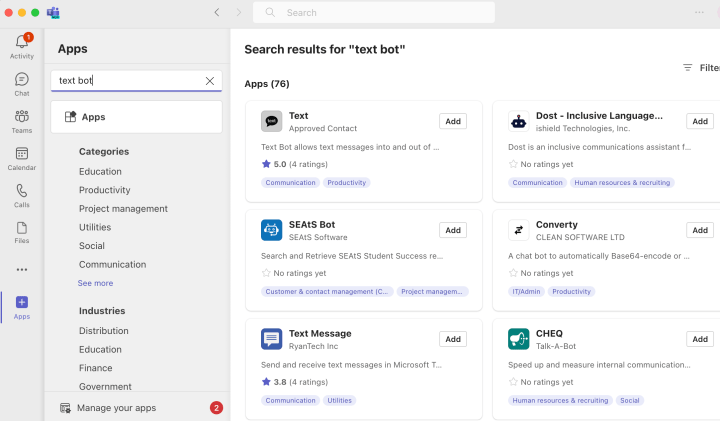Click Project management tag on SEAtS Bot
This screenshot has height=421, width=720.
tap(432, 292)
